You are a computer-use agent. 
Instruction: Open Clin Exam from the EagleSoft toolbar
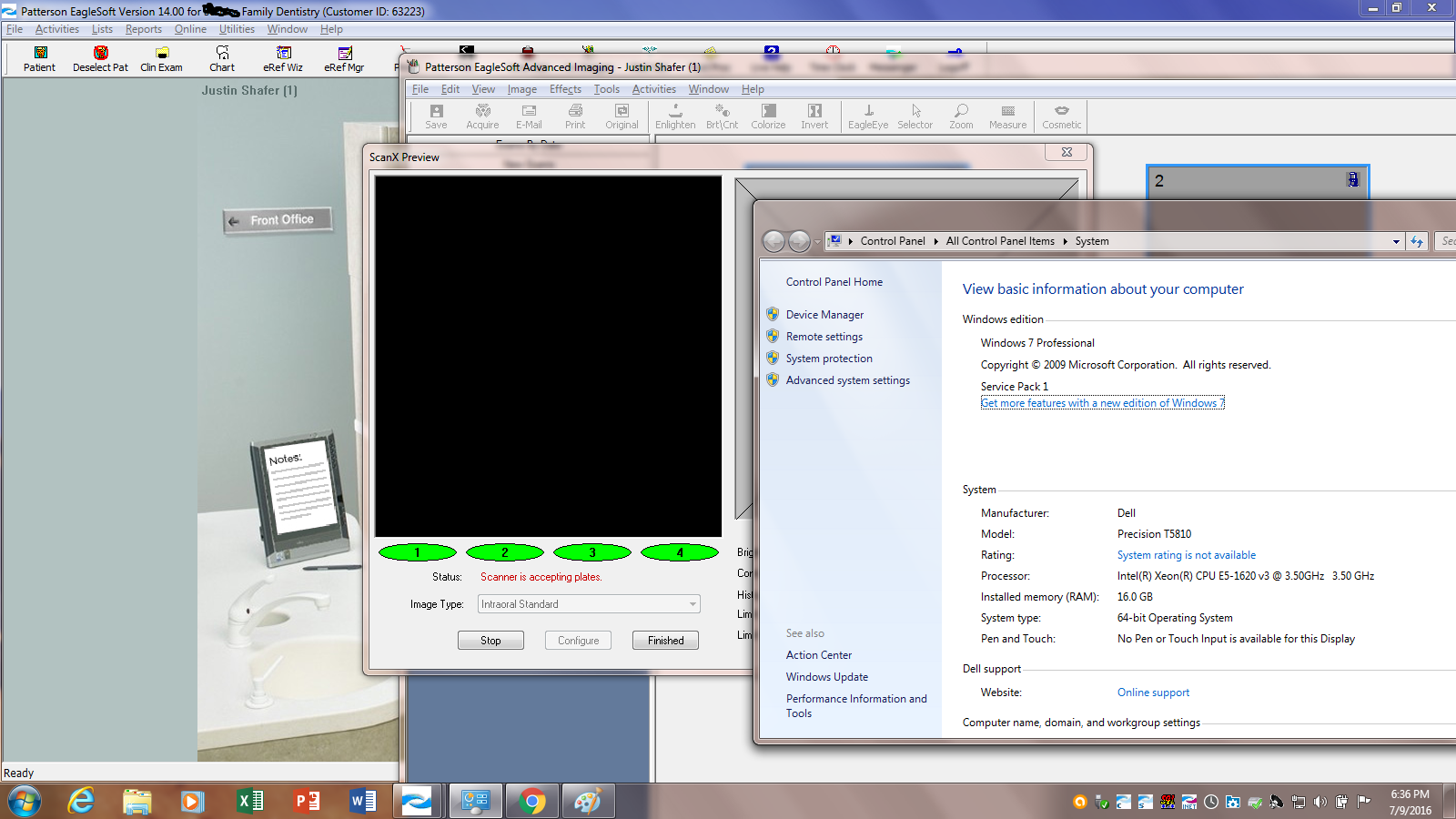pos(161,59)
